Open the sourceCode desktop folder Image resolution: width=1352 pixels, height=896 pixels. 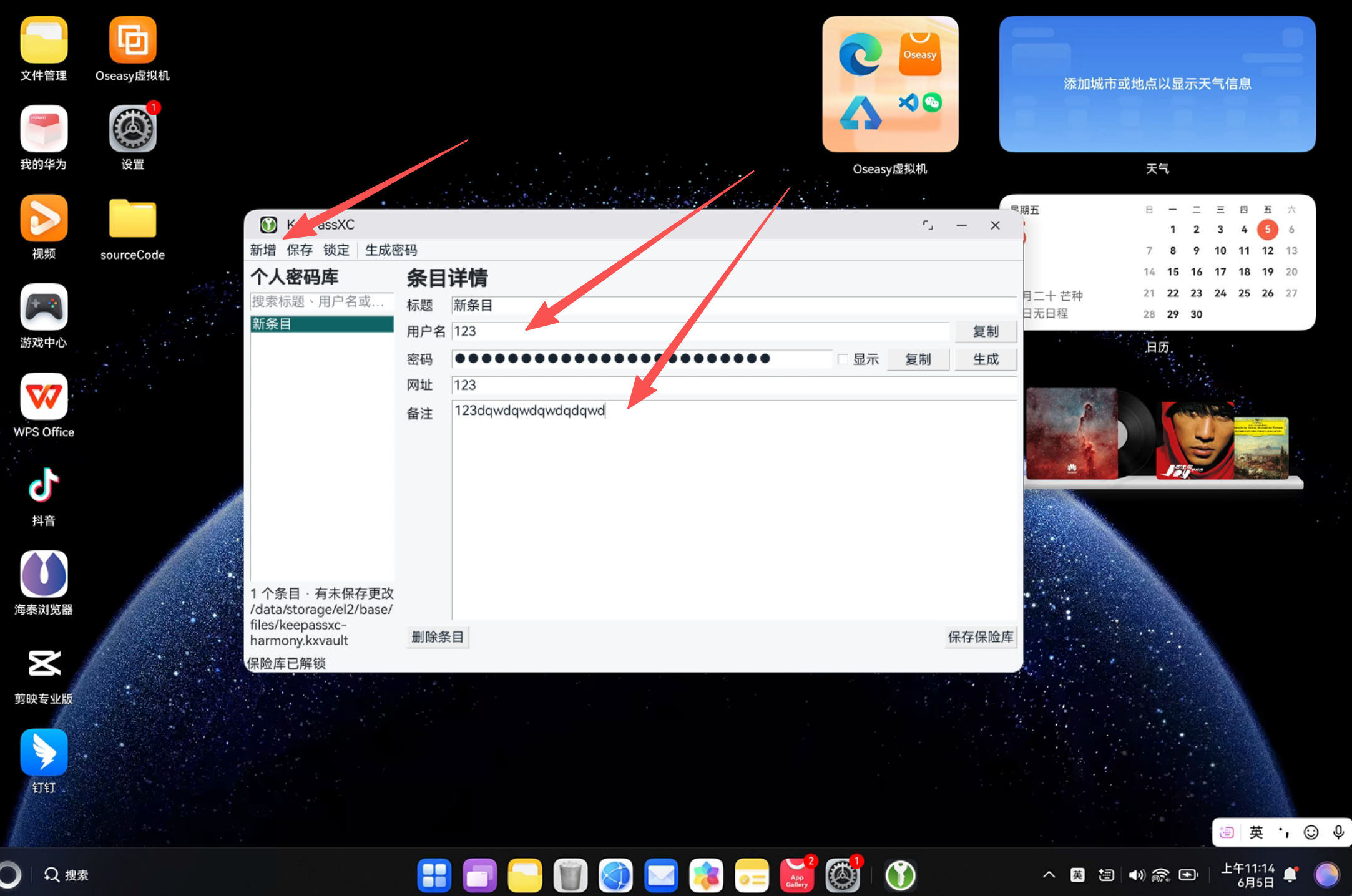133,218
